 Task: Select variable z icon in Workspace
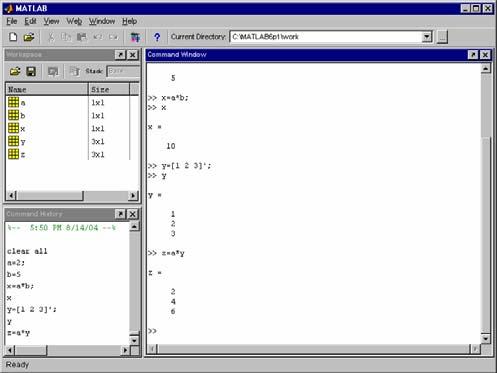coord(13,154)
